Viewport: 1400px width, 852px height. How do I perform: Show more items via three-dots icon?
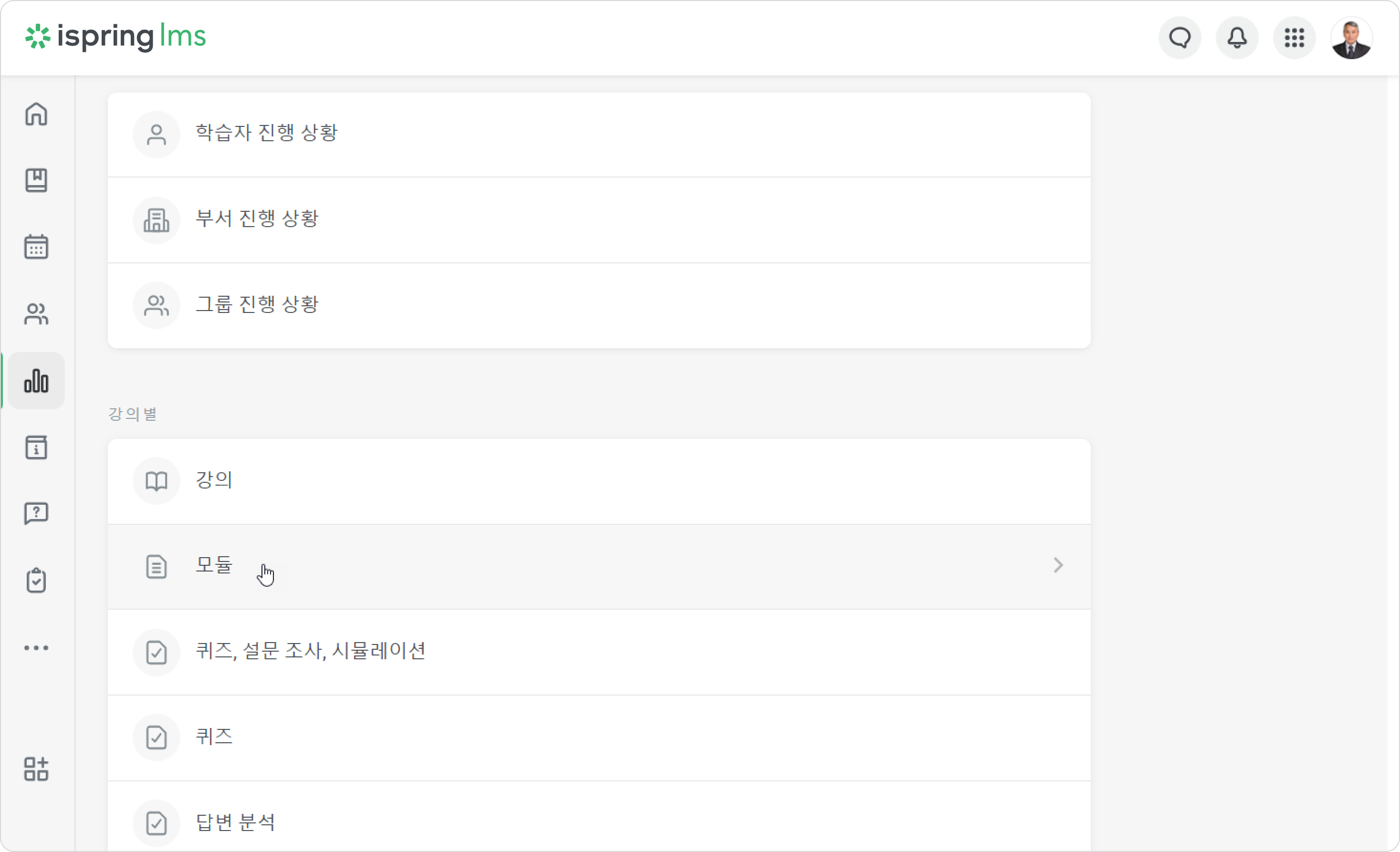36,648
